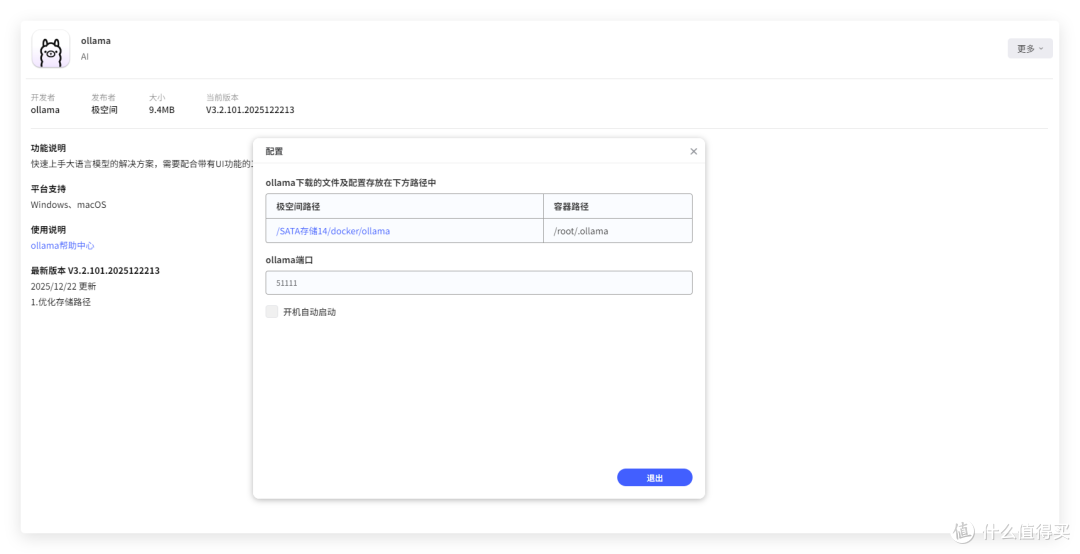
Task: Click the Windows、macOS platform text
Action: (x=68, y=205)
